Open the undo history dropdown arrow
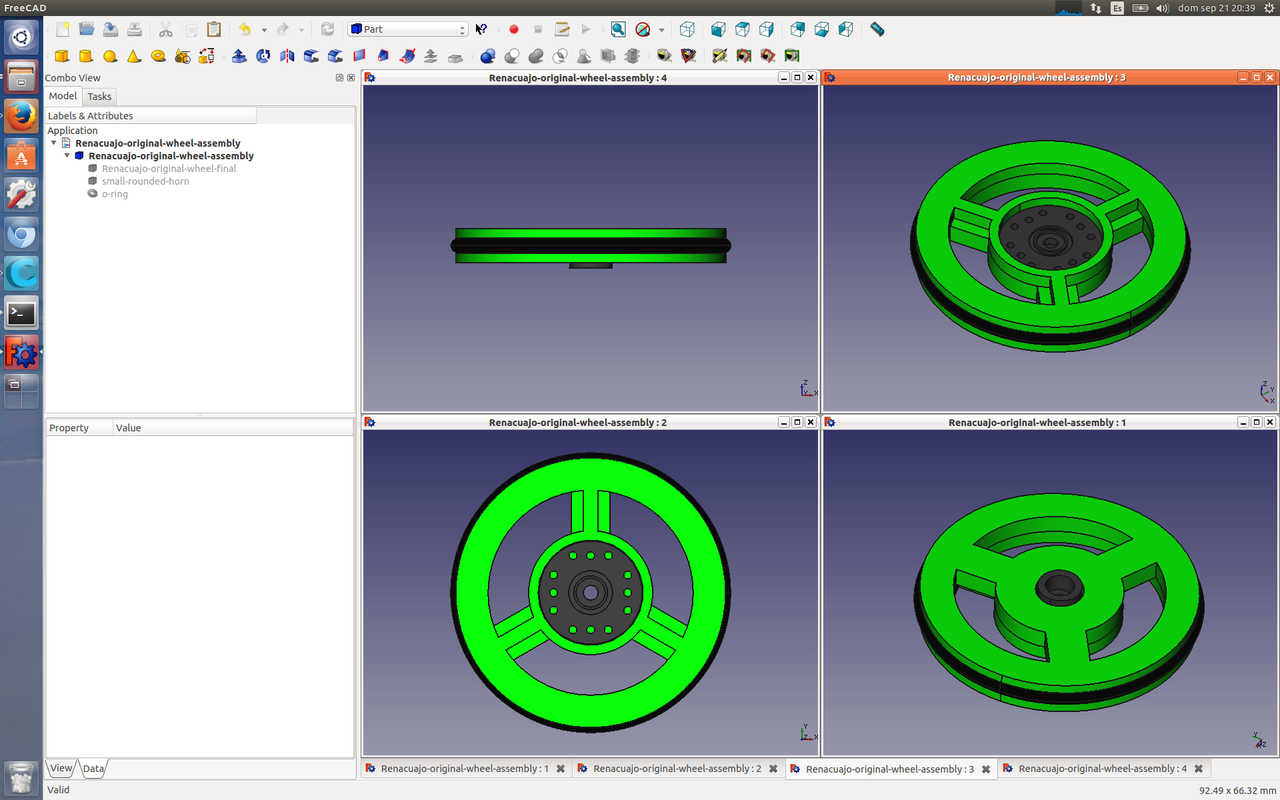 [x=264, y=30]
